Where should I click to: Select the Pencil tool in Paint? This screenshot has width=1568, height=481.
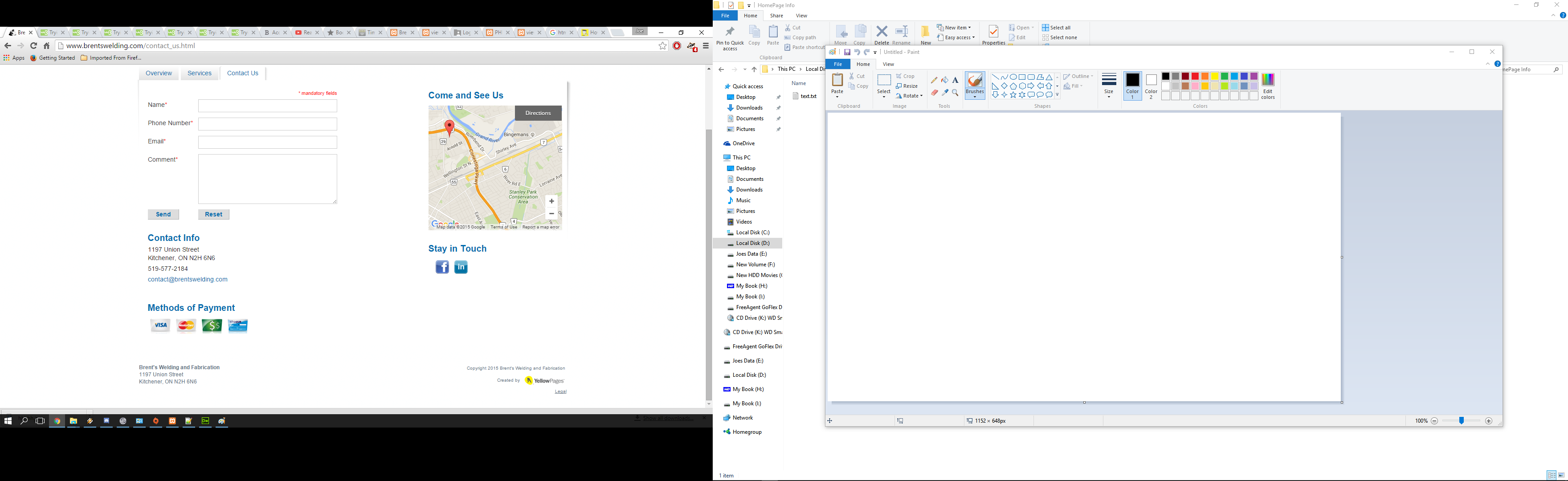tap(935, 80)
